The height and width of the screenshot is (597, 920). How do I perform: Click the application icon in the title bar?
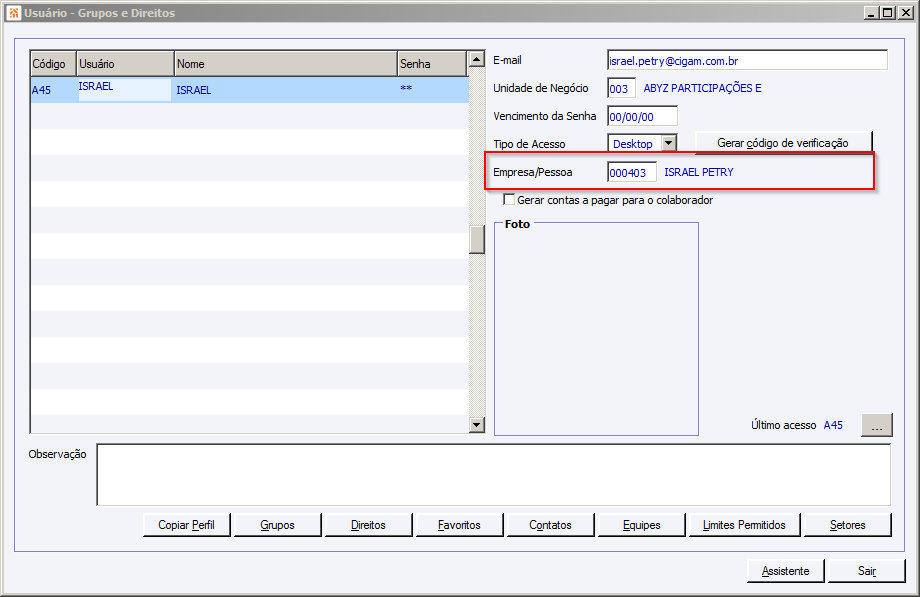point(14,12)
